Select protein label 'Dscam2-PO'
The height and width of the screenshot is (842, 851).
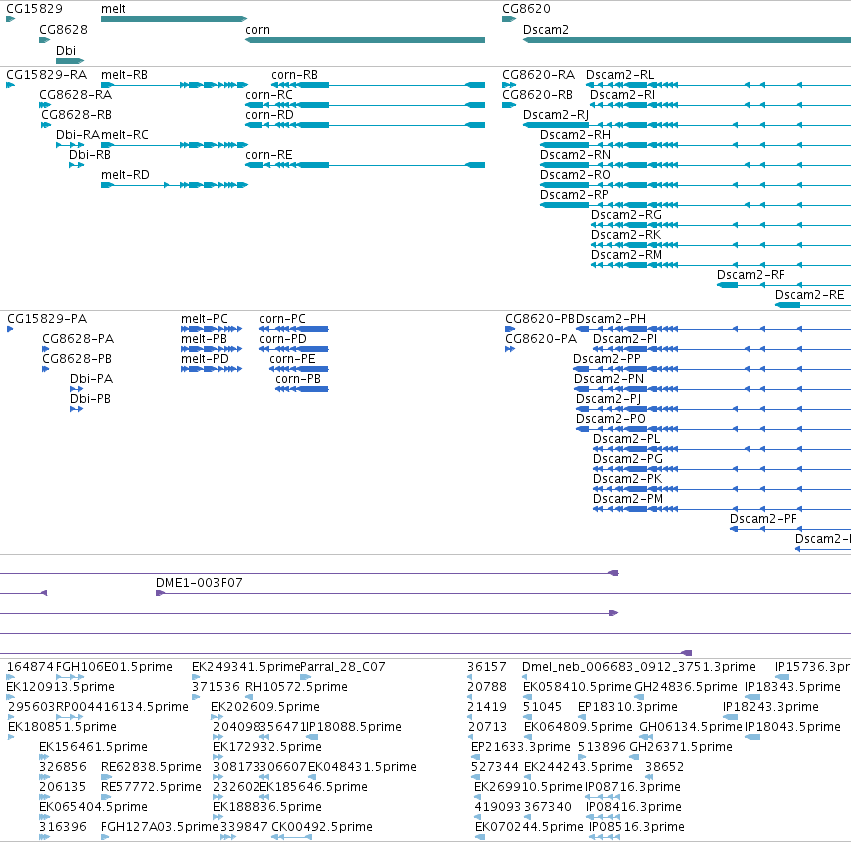pyautogui.click(x=611, y=419)
